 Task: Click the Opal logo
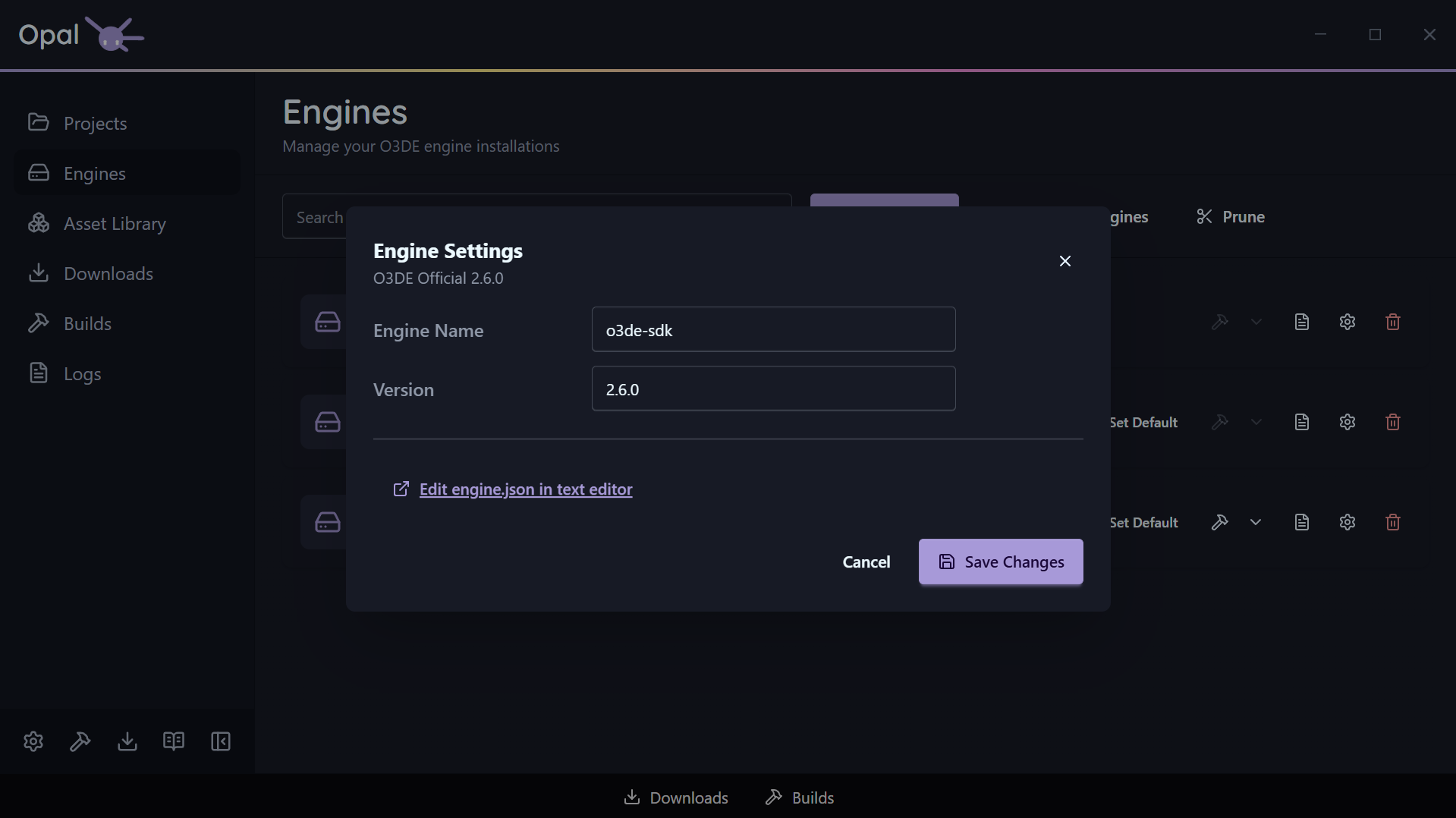click(x=81, y=34)
